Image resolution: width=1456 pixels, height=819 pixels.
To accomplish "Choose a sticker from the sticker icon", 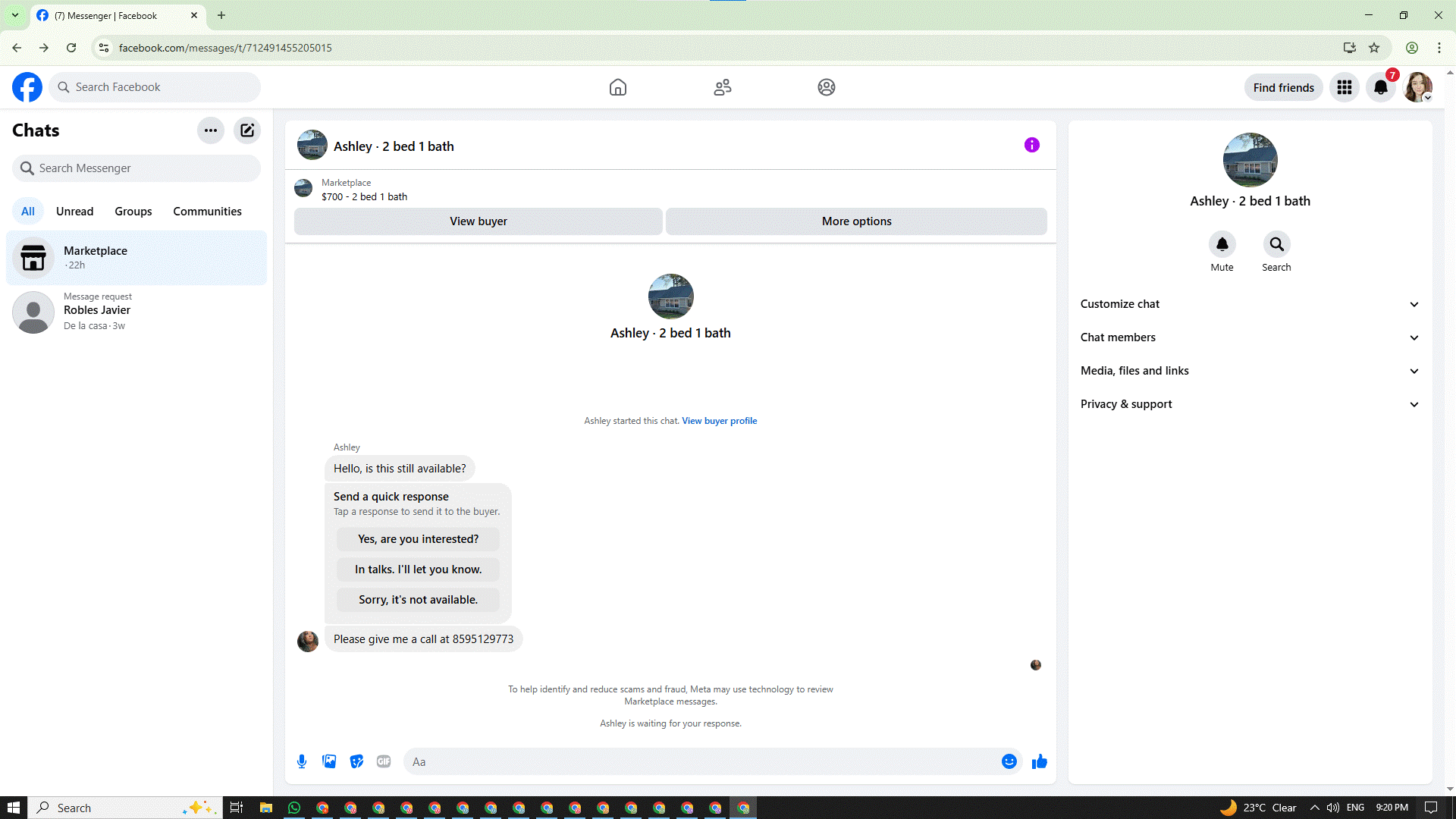I will tap(356, 761).
